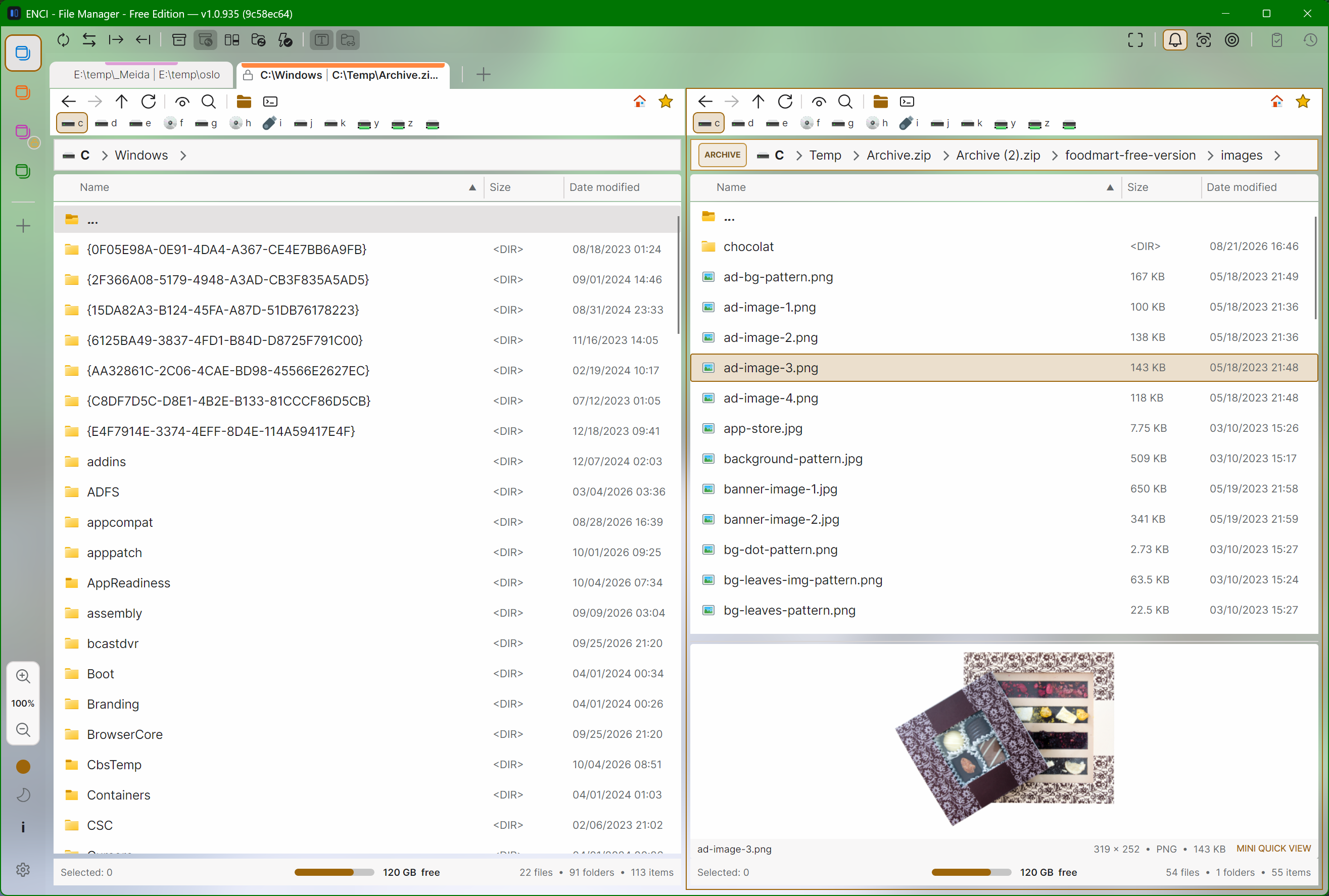Screen dimensions: 1329x896
Task: Open the notifications bell icon
Action: click(x=1175, y=40)
